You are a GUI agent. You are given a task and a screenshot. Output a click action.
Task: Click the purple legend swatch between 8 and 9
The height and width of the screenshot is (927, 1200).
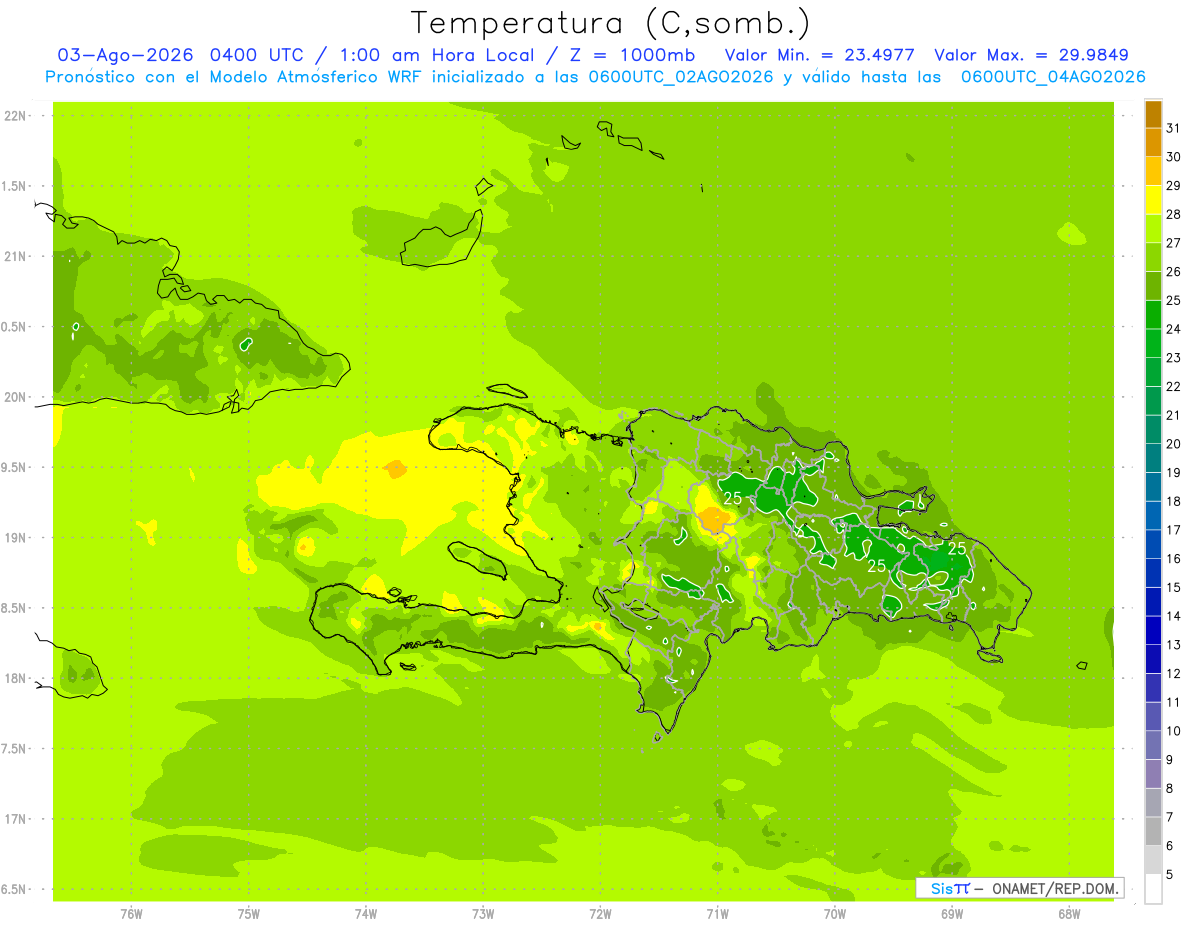1153,774
